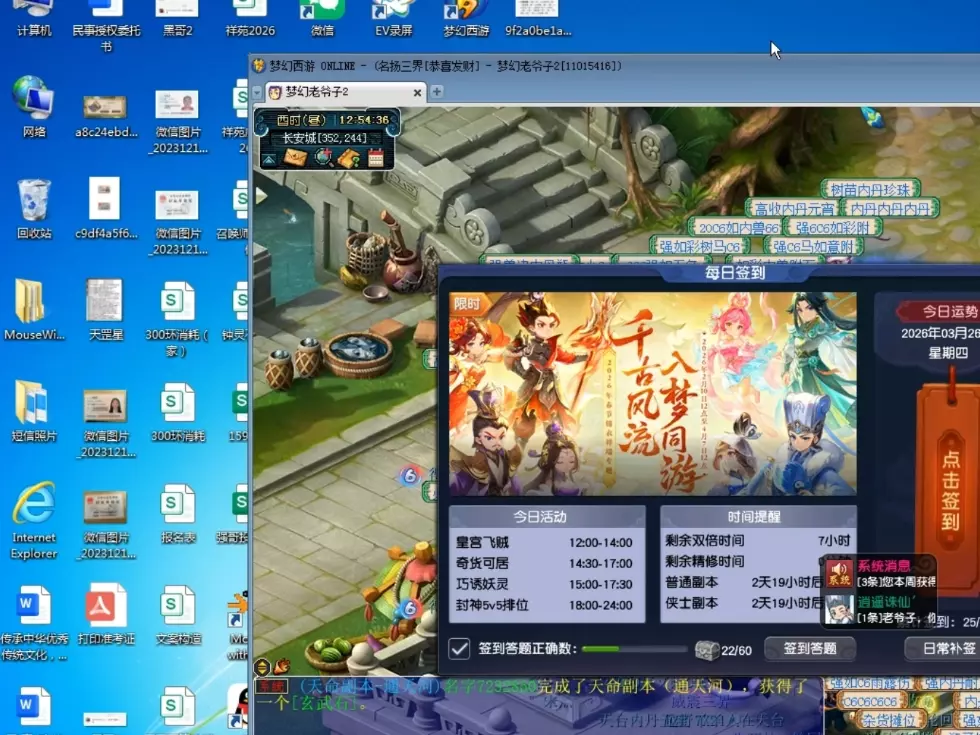Add a new game tab with plus button
The image size is (980, 735).
[x=436, y=91]
